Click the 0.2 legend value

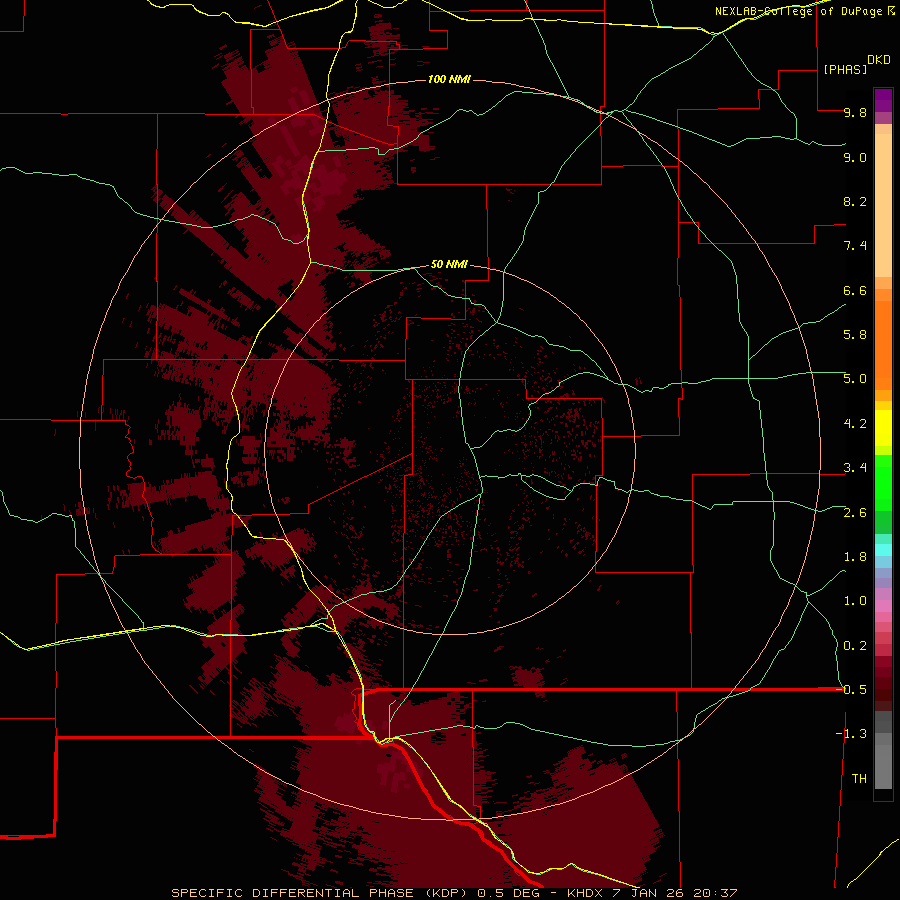(x=855, y=646)
